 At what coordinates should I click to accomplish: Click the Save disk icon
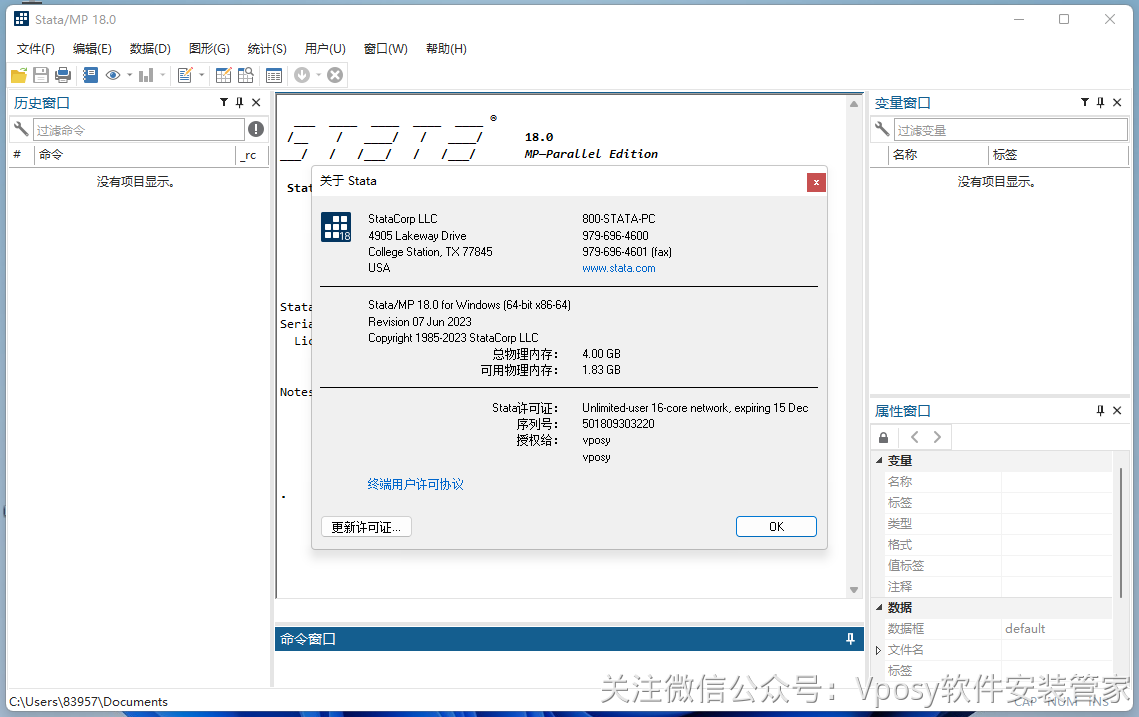[x=41, y=75]
